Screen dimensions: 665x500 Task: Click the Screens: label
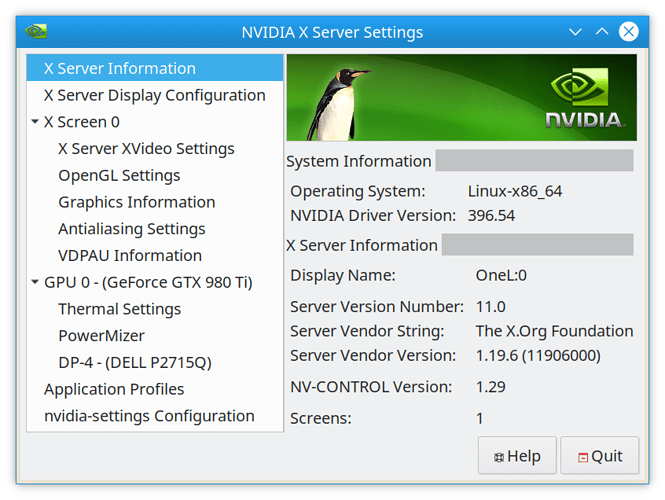pos(321,419)
